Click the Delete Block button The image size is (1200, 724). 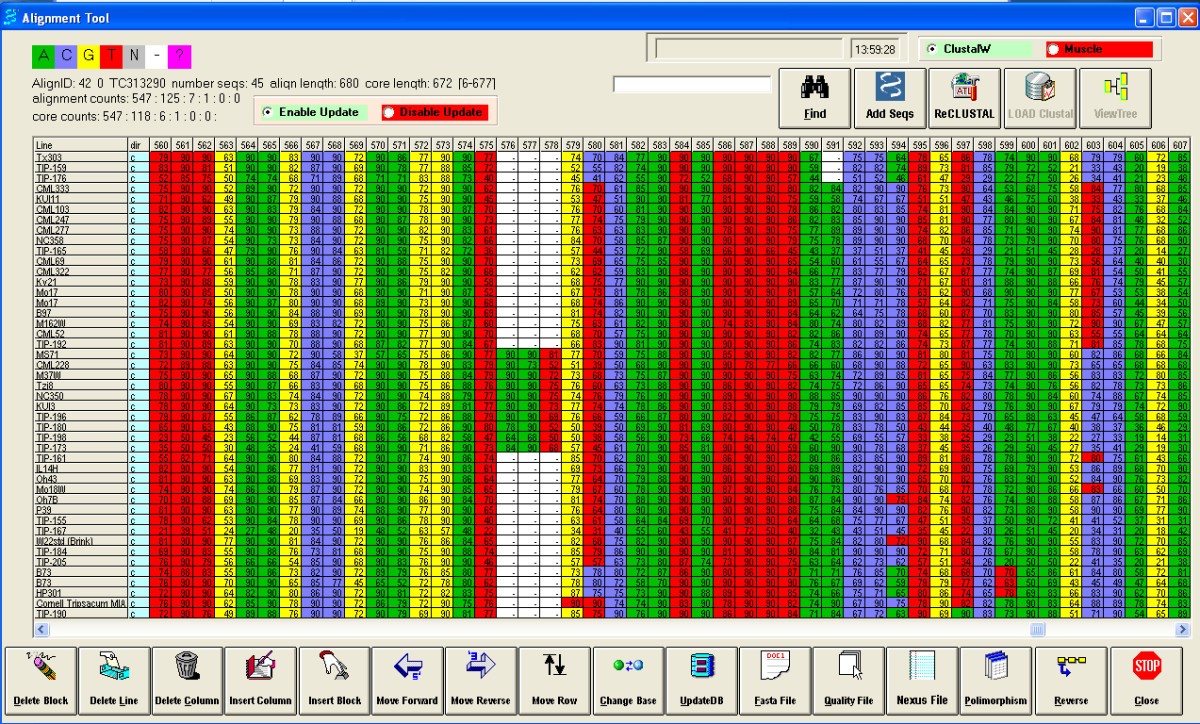click(42, 679)
